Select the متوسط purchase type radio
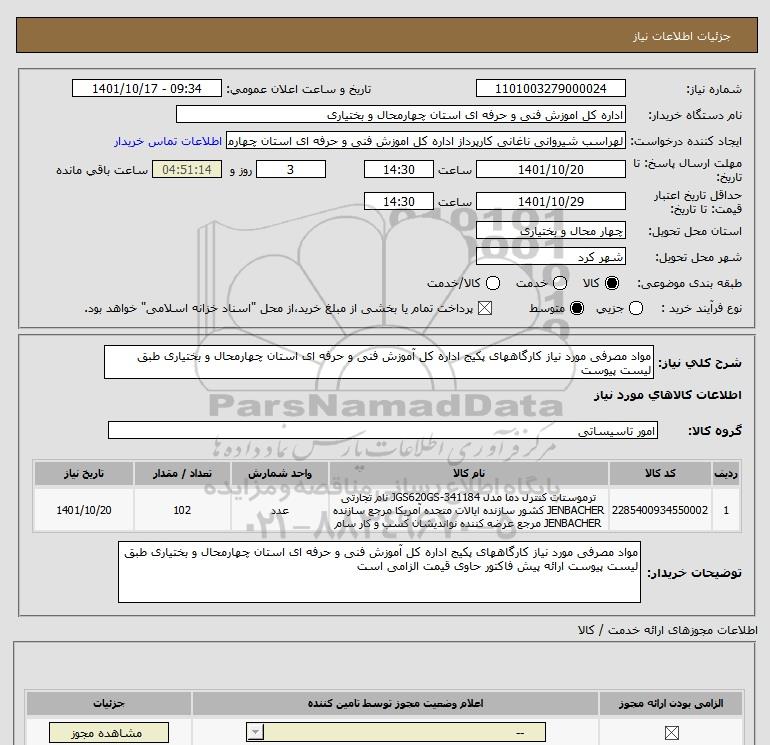 (x=577, y=308)
